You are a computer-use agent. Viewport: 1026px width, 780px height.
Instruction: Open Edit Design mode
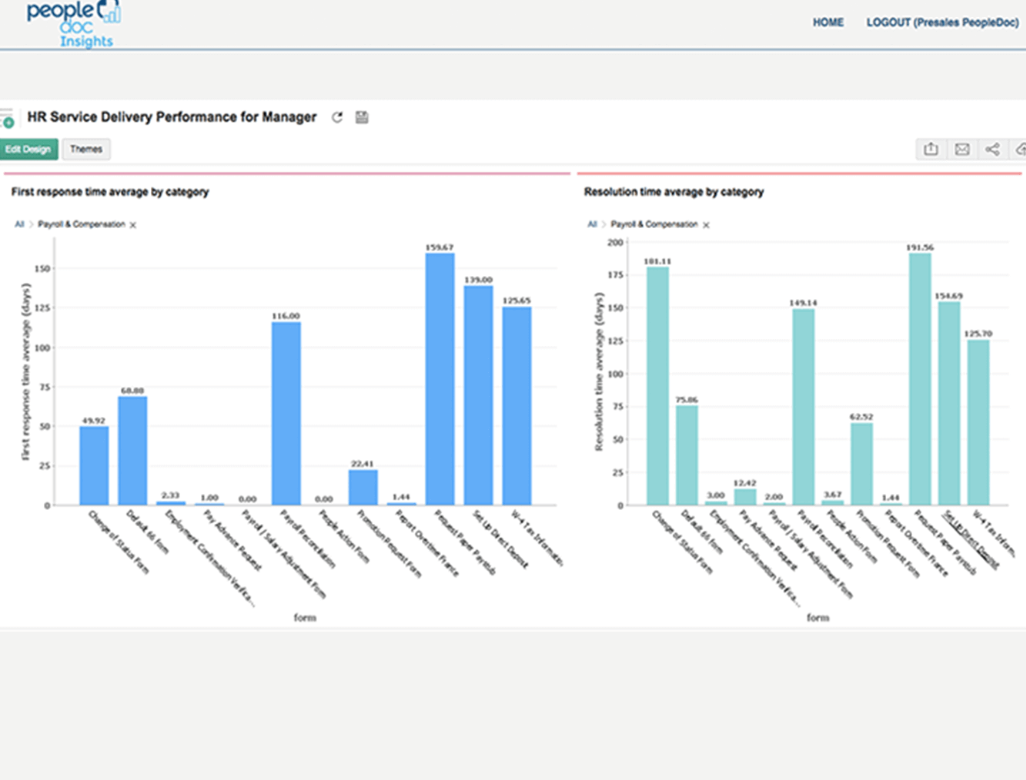tap(28, 149)
